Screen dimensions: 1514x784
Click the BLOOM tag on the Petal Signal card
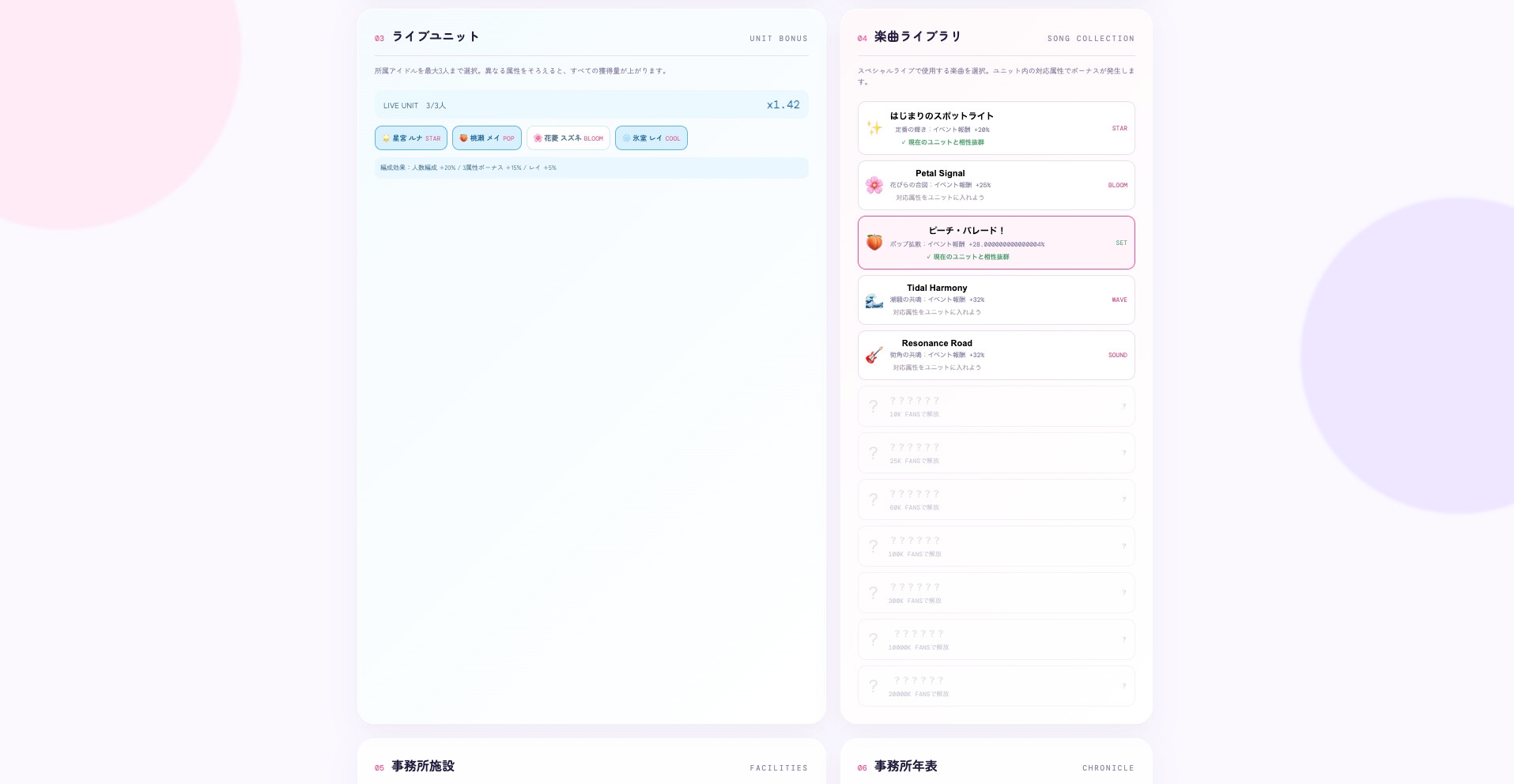tap(1118, 185)
